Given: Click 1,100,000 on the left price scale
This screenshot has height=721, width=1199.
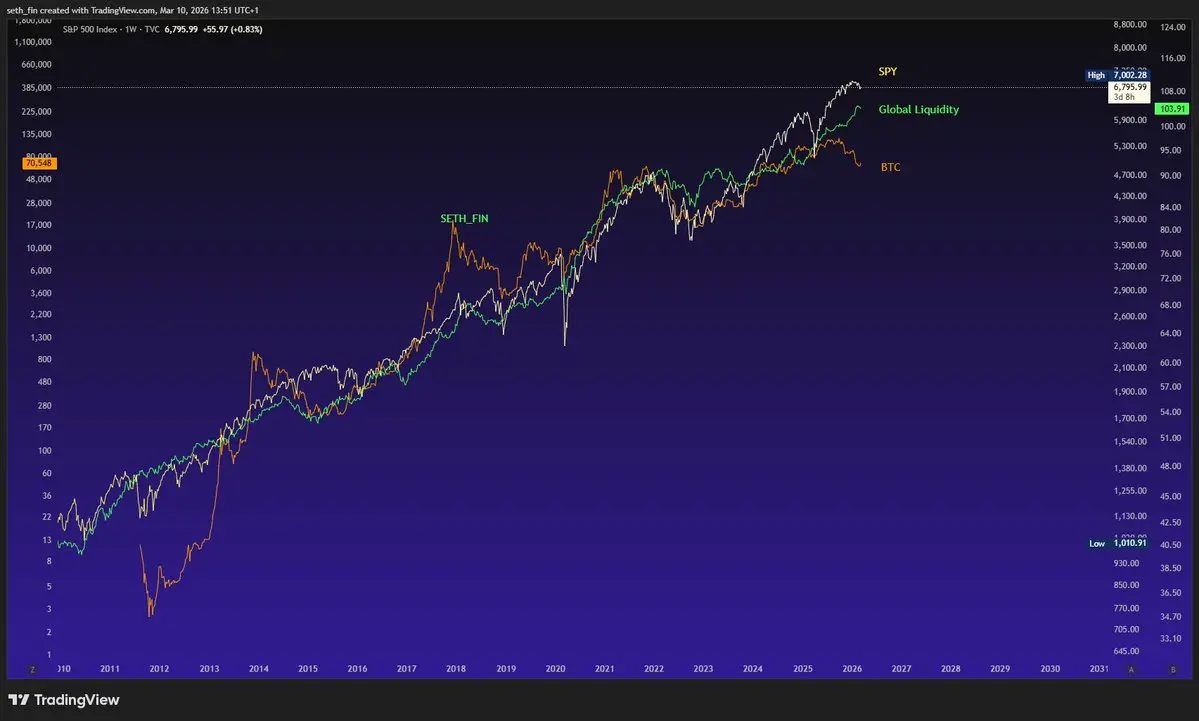Looking at the screenshot, I should [33, 42].
